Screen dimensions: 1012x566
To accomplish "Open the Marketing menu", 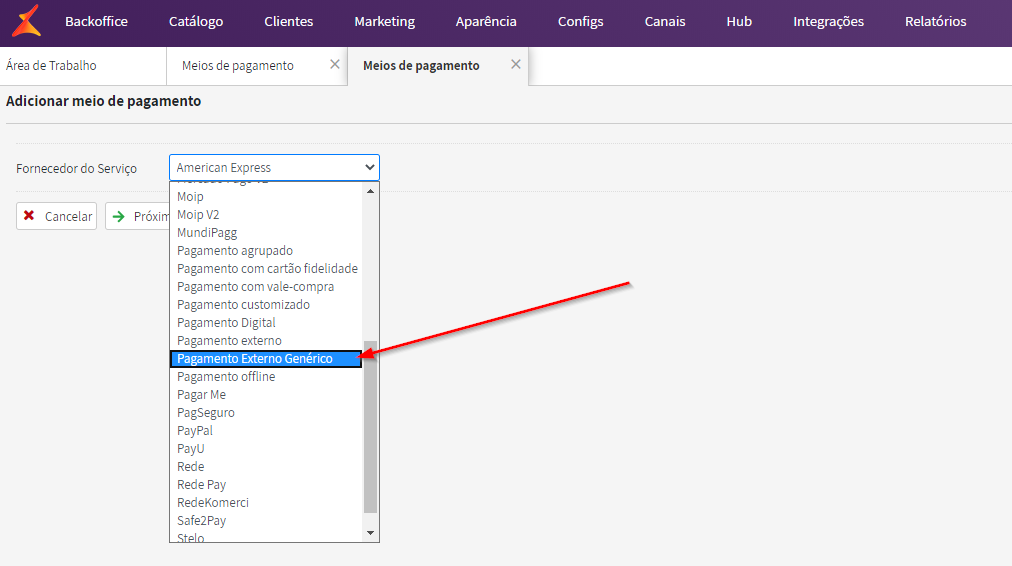I will [385, 21].
